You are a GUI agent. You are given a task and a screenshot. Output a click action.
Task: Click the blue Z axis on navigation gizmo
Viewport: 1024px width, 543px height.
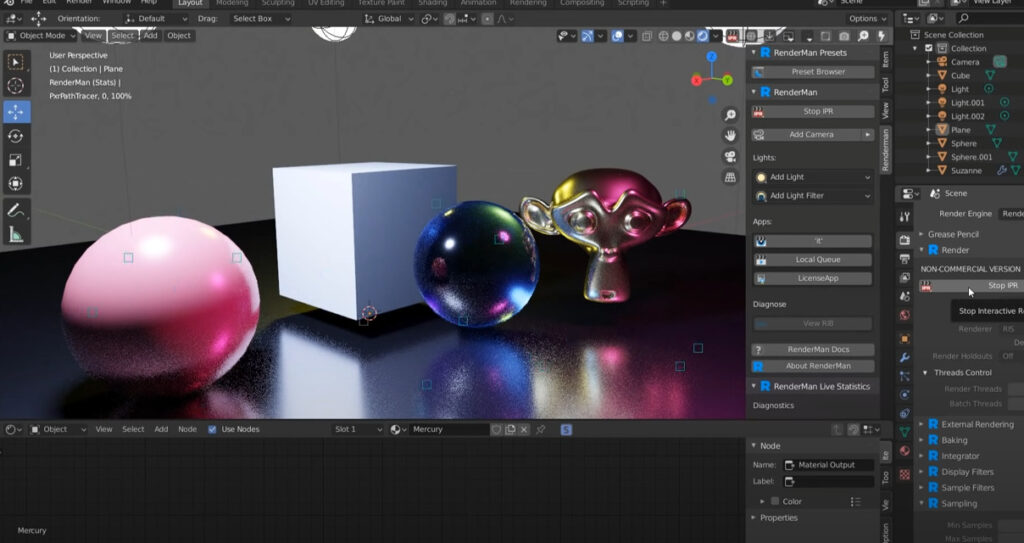tap(712, 57)
